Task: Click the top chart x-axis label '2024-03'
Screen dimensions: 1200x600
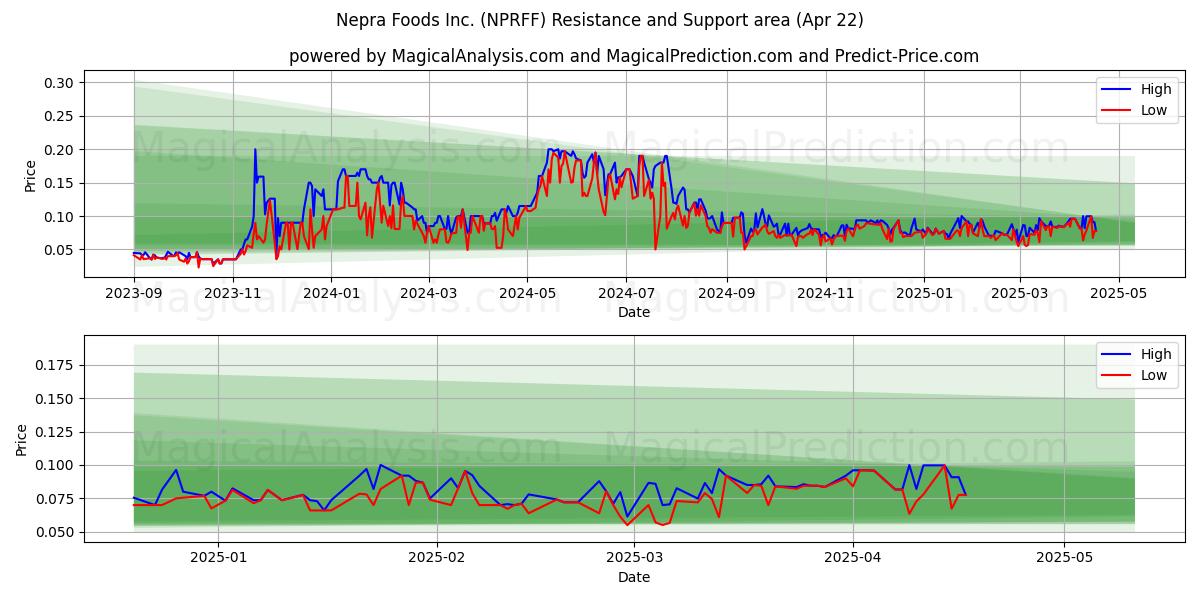Action: click(428, 293)
